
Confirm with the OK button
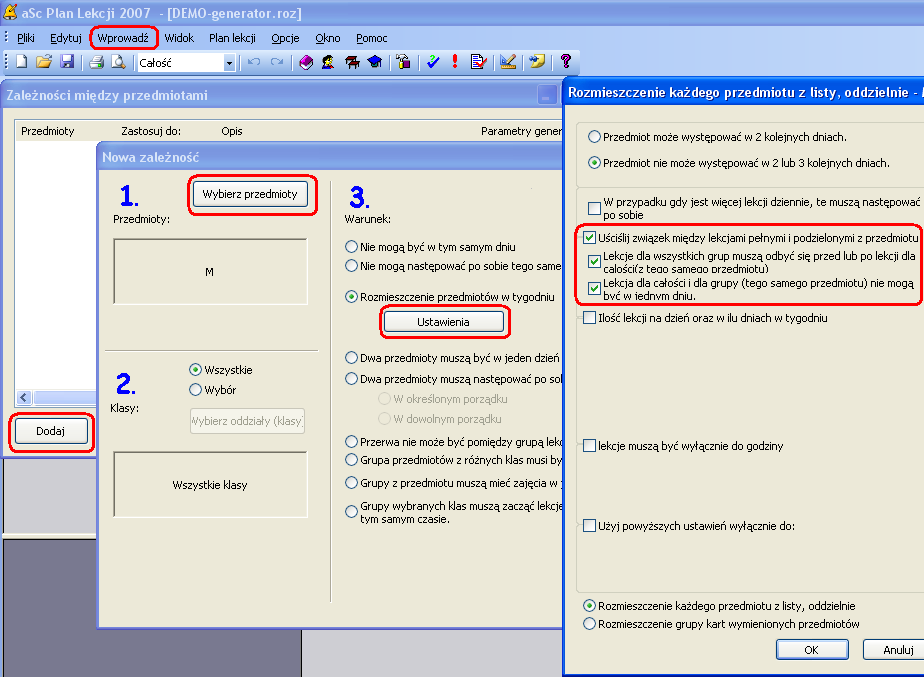[x=811, y=650]
